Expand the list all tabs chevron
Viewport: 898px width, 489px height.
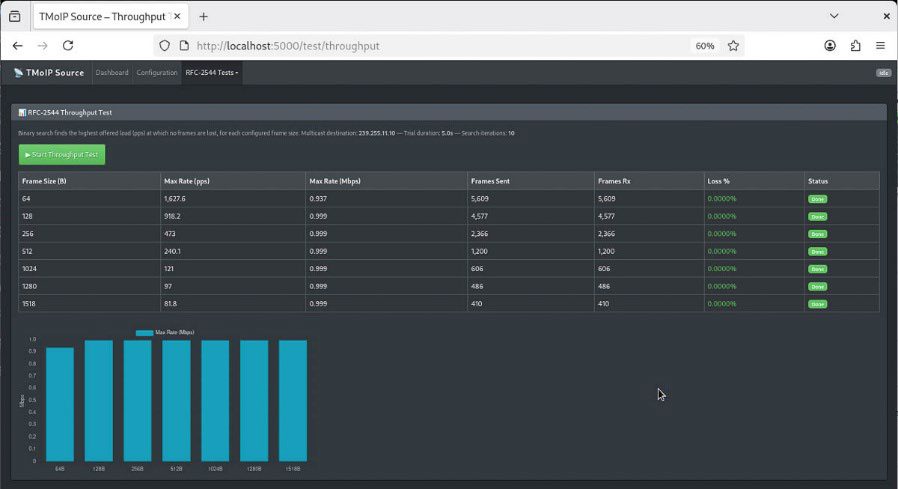tap(834, 16)
